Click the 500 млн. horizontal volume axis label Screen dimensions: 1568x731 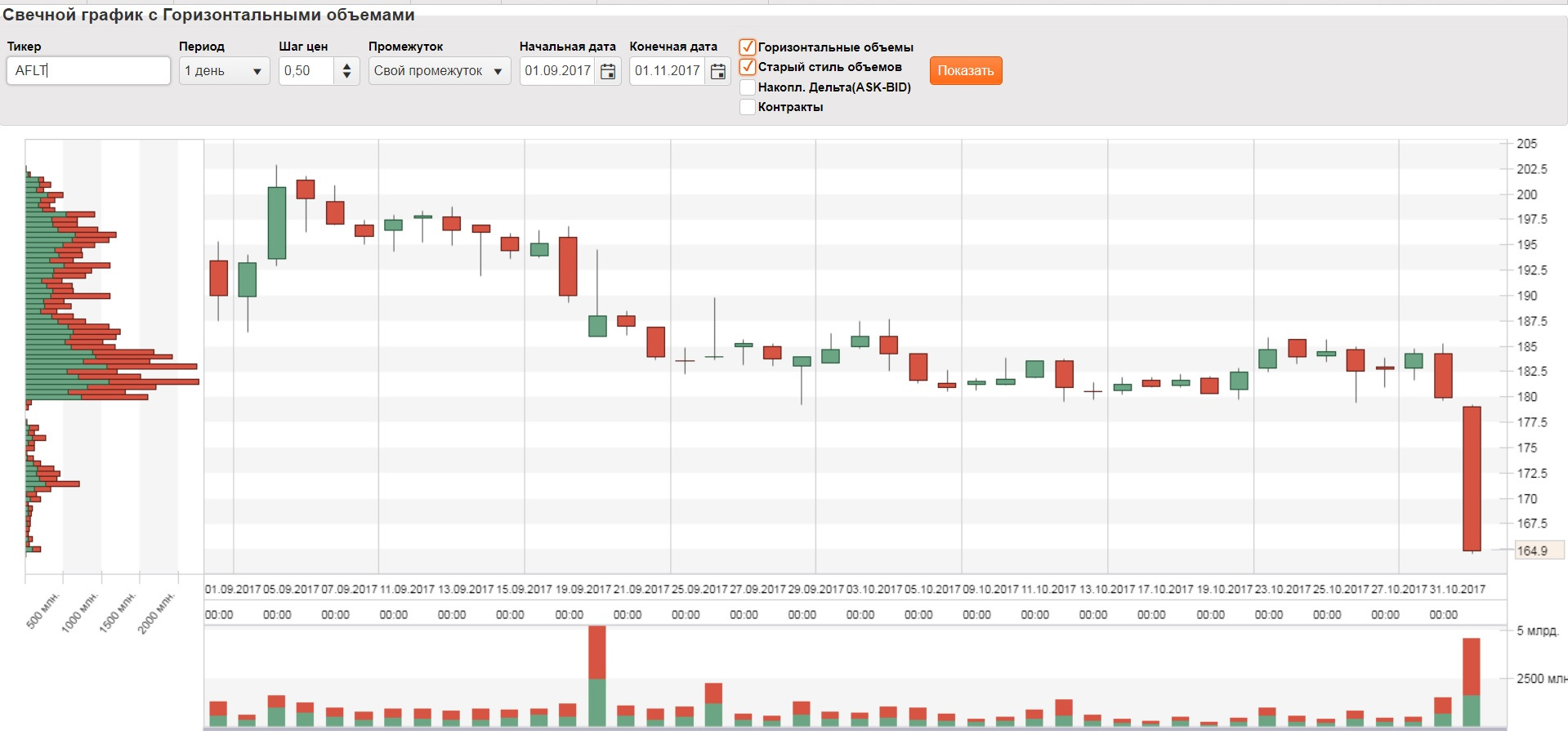click(x=42, y=611)
